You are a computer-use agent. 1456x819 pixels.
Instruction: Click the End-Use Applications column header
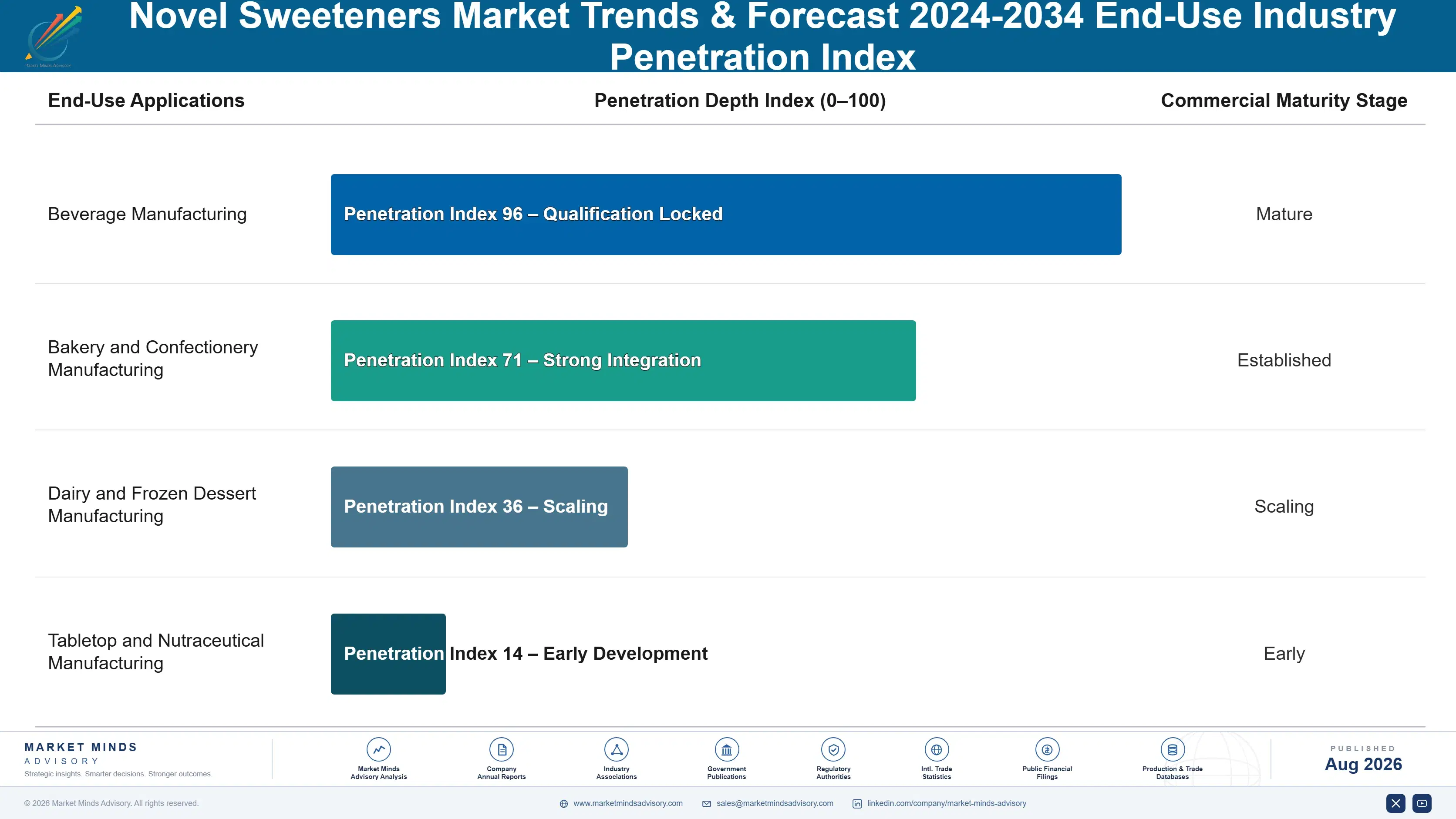[x=146, y=101]
